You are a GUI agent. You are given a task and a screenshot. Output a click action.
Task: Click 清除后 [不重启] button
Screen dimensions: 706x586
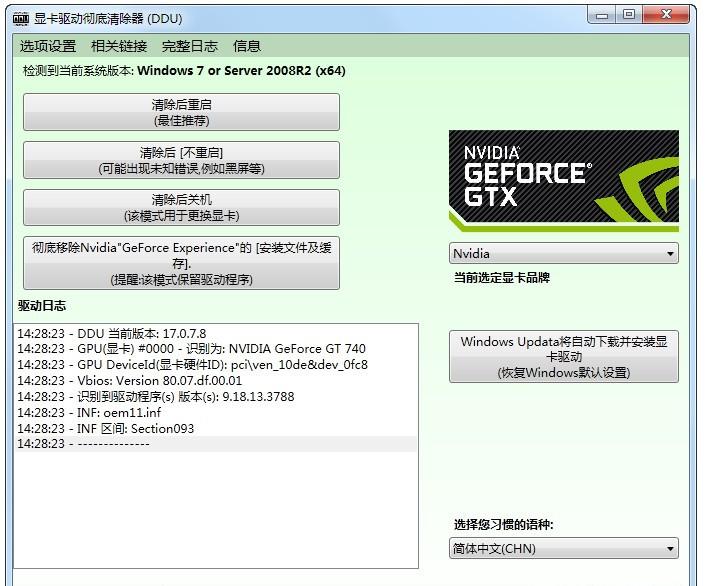[181, 160]
